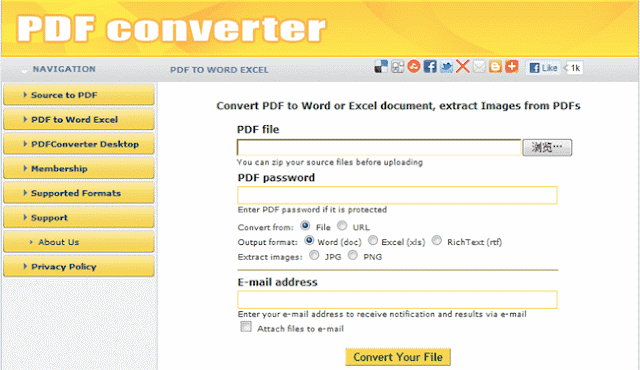Share page via Delicious icon
Image resolution: width=640 pixels, height=370 pixels.
click(381, 67)
